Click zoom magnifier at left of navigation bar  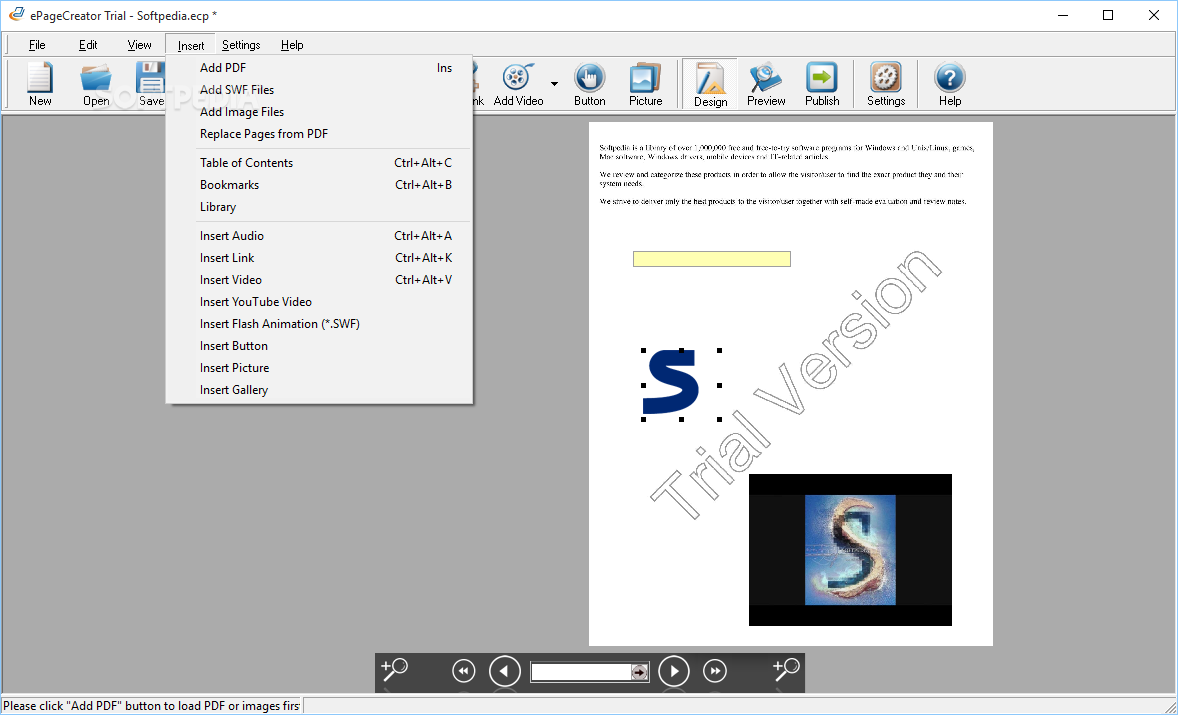394,668
